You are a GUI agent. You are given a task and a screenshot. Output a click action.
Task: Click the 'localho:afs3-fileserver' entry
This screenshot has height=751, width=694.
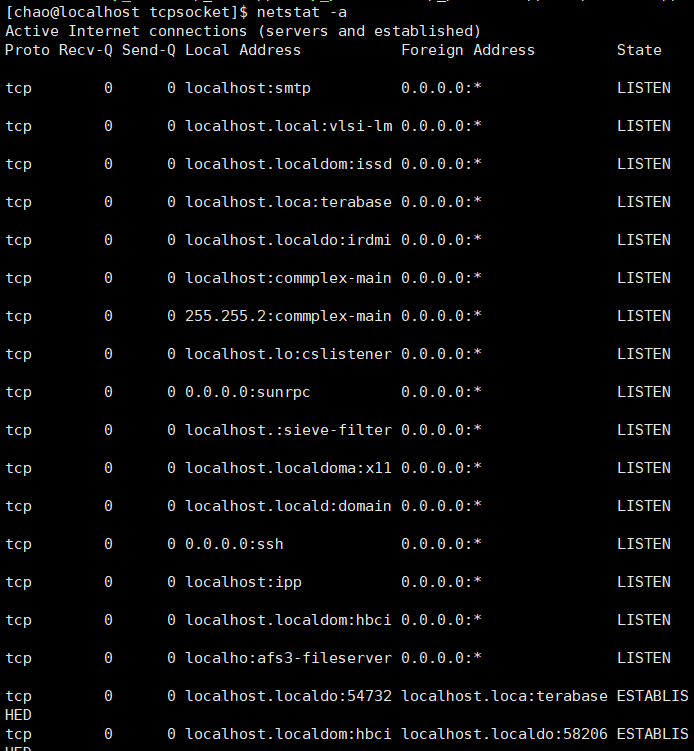point(289,658)
